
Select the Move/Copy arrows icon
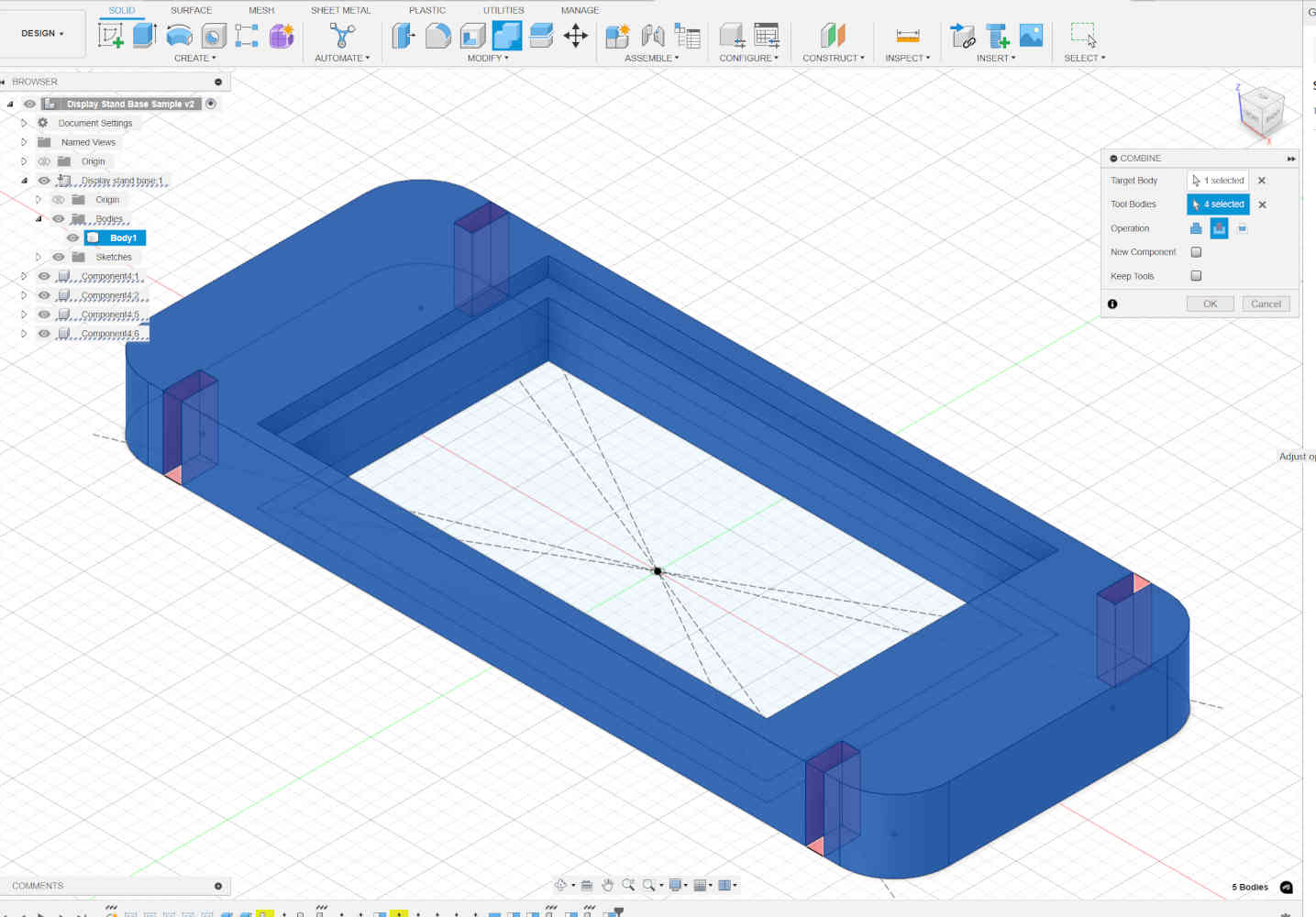point(576,36)
